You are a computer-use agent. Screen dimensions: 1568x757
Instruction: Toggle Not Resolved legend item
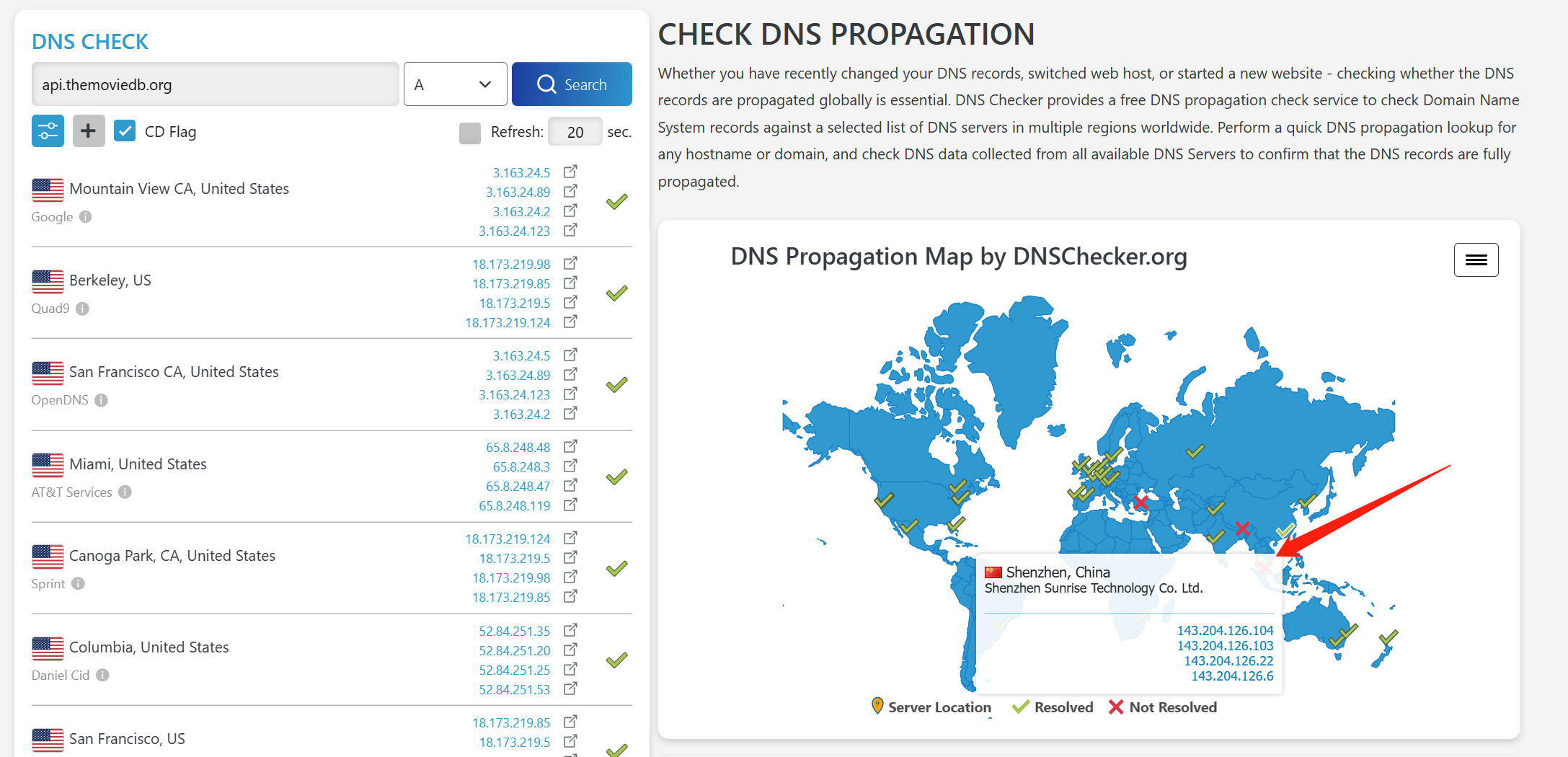point(1163,707)
